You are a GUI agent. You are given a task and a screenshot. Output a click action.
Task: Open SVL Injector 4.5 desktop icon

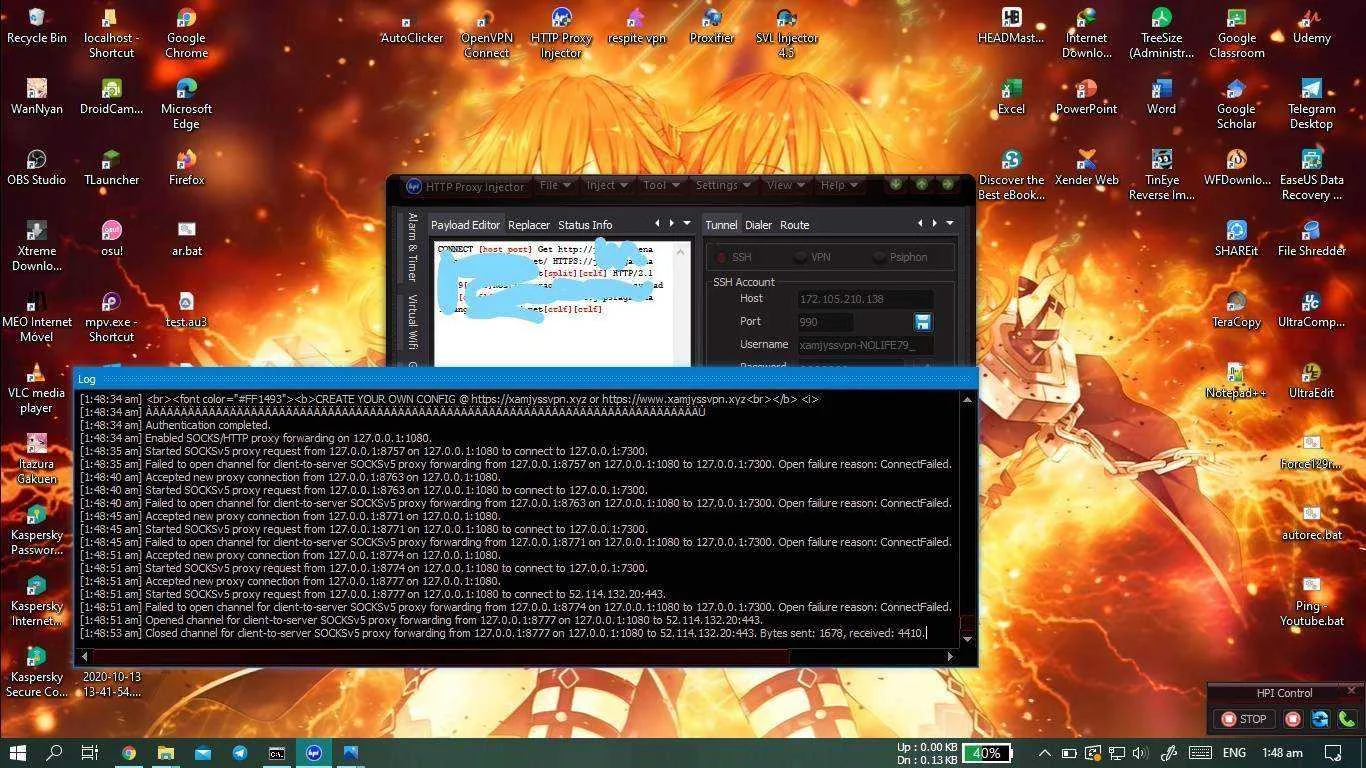(x=786, y=31)
